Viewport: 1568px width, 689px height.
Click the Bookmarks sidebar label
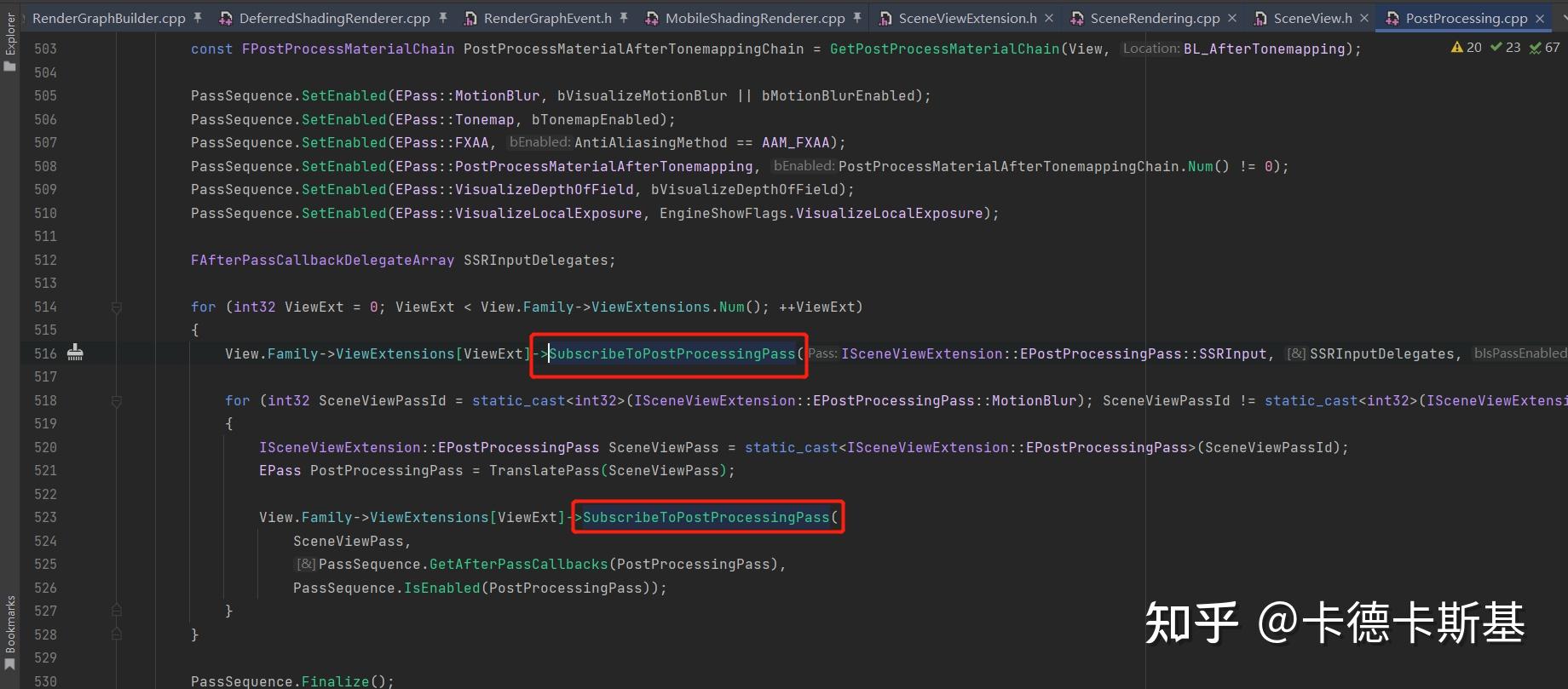tap(10, 623)
